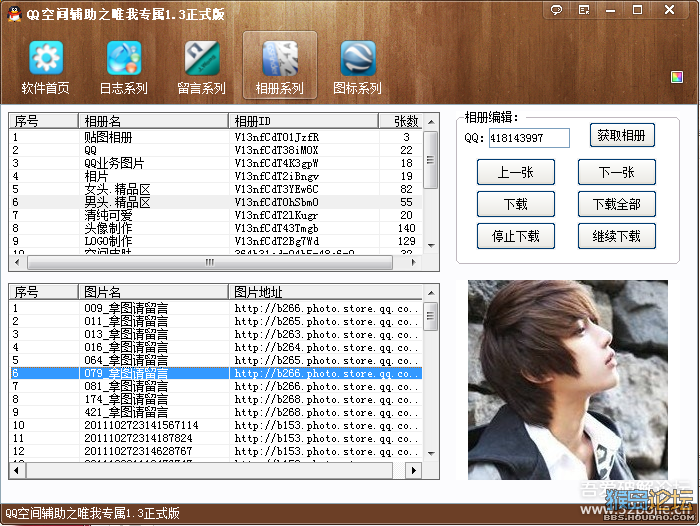This screenshot has width=700, height=526.
Task: Select album row 男头.精品区
Action: pyautogui.click(x=216, y=202)
